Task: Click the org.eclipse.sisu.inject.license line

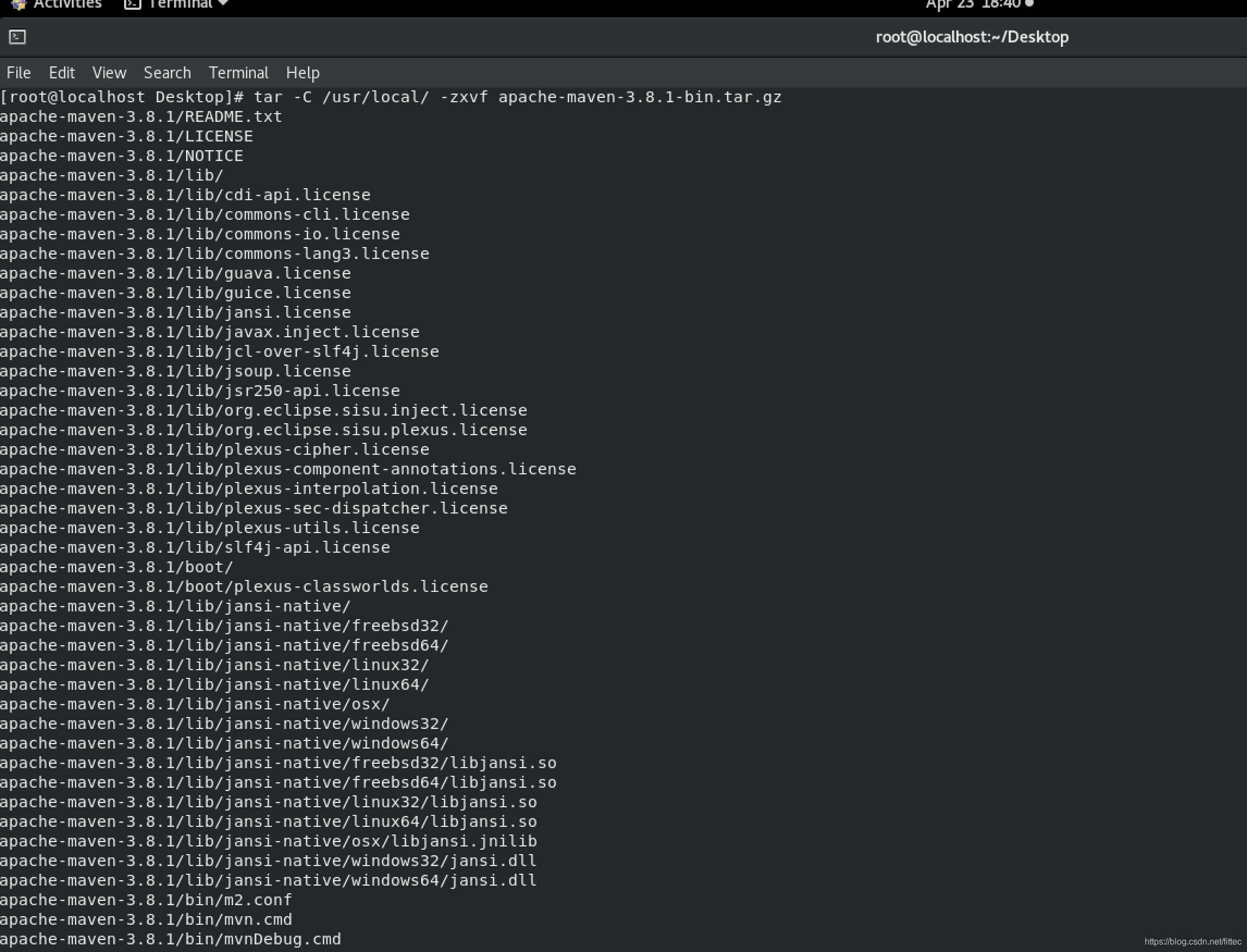Action: 263,410
